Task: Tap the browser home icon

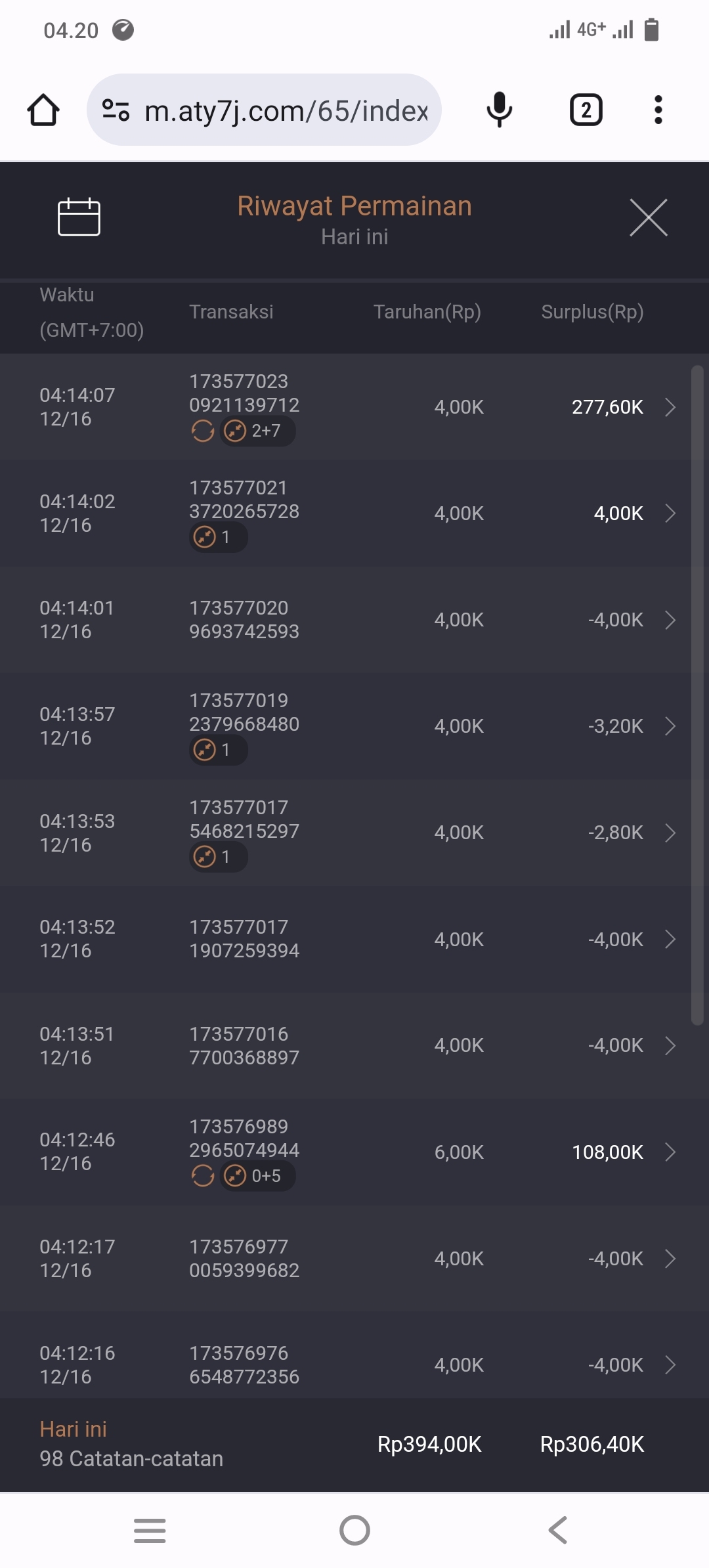Action: (x=43, y=110)
